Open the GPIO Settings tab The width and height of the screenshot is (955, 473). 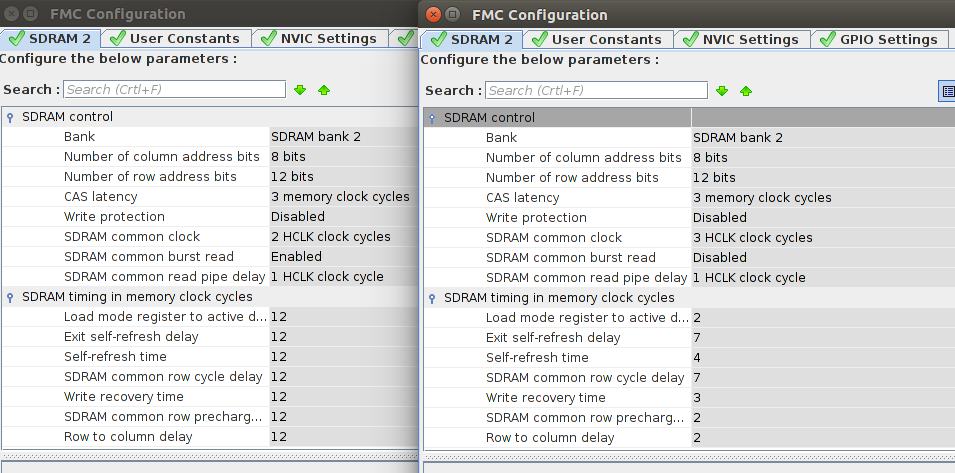pyautogui.click(x=879, y=39)
